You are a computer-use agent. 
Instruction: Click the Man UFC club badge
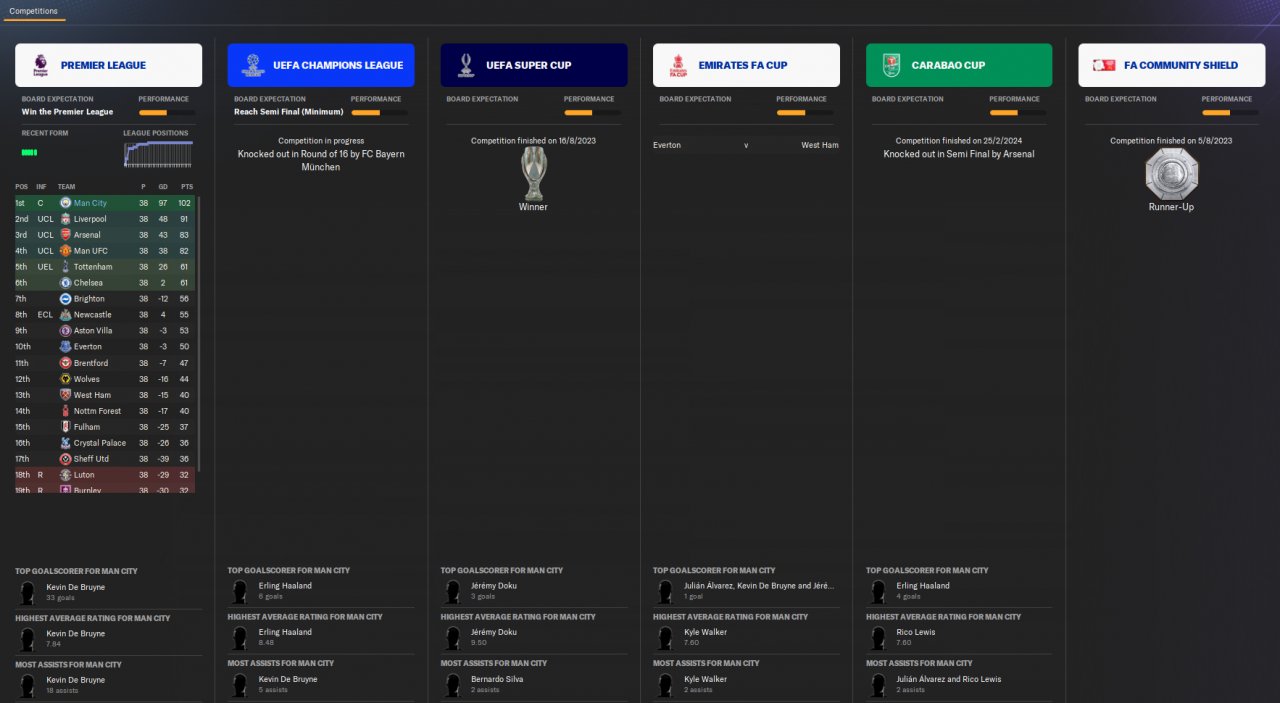tap(65, 251)
